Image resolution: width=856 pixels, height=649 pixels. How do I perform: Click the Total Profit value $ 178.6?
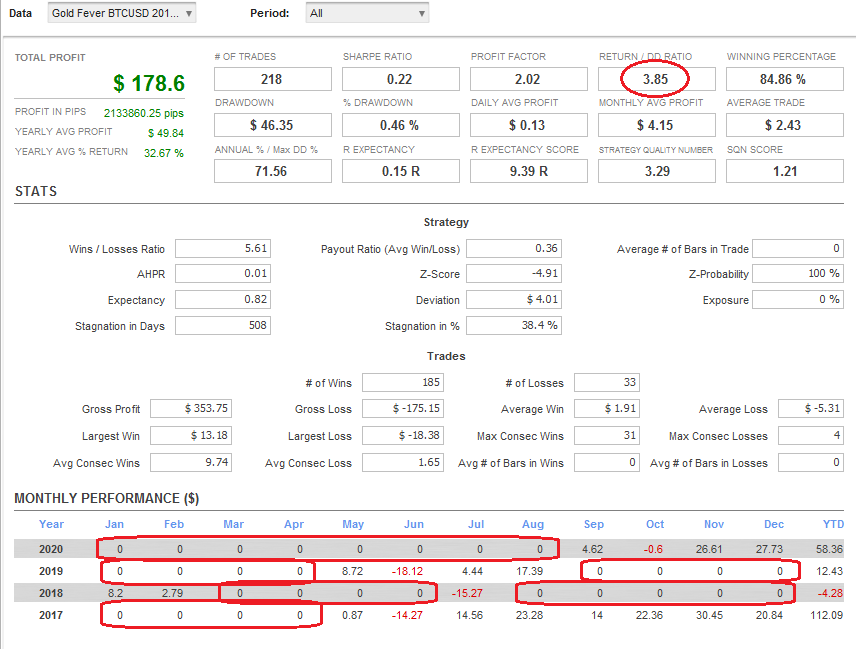pos(149,84)
